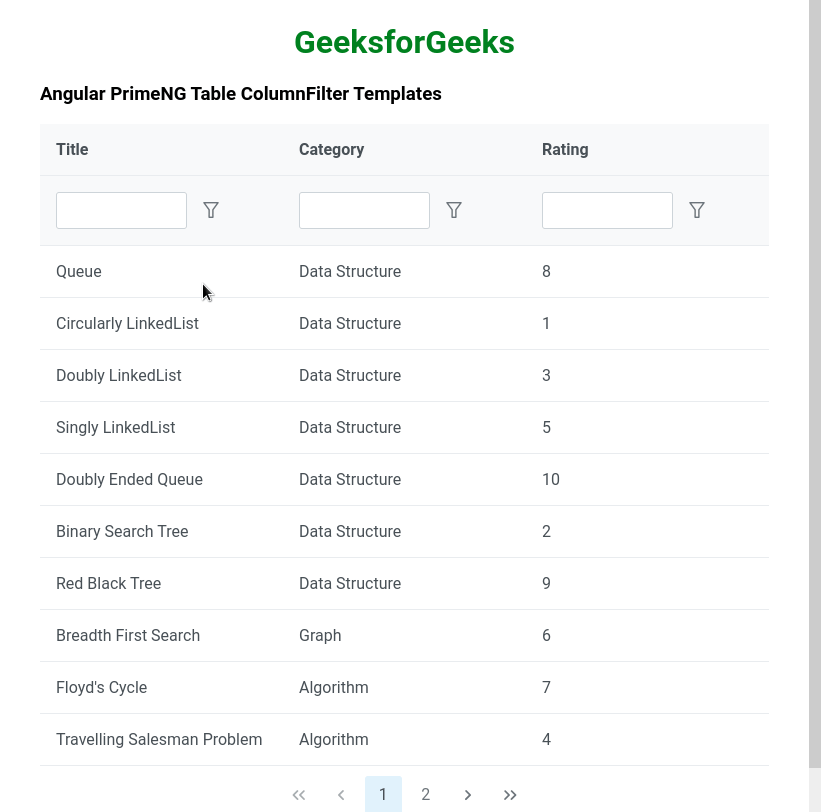
Task: Select page 1 in the paginator
Action: coord(383,795)
